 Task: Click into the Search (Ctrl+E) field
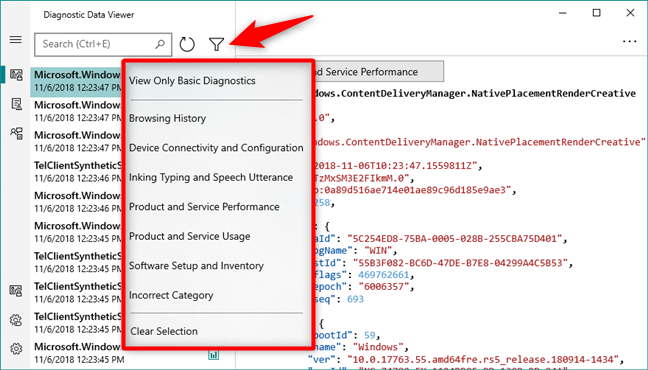point(103,44)
